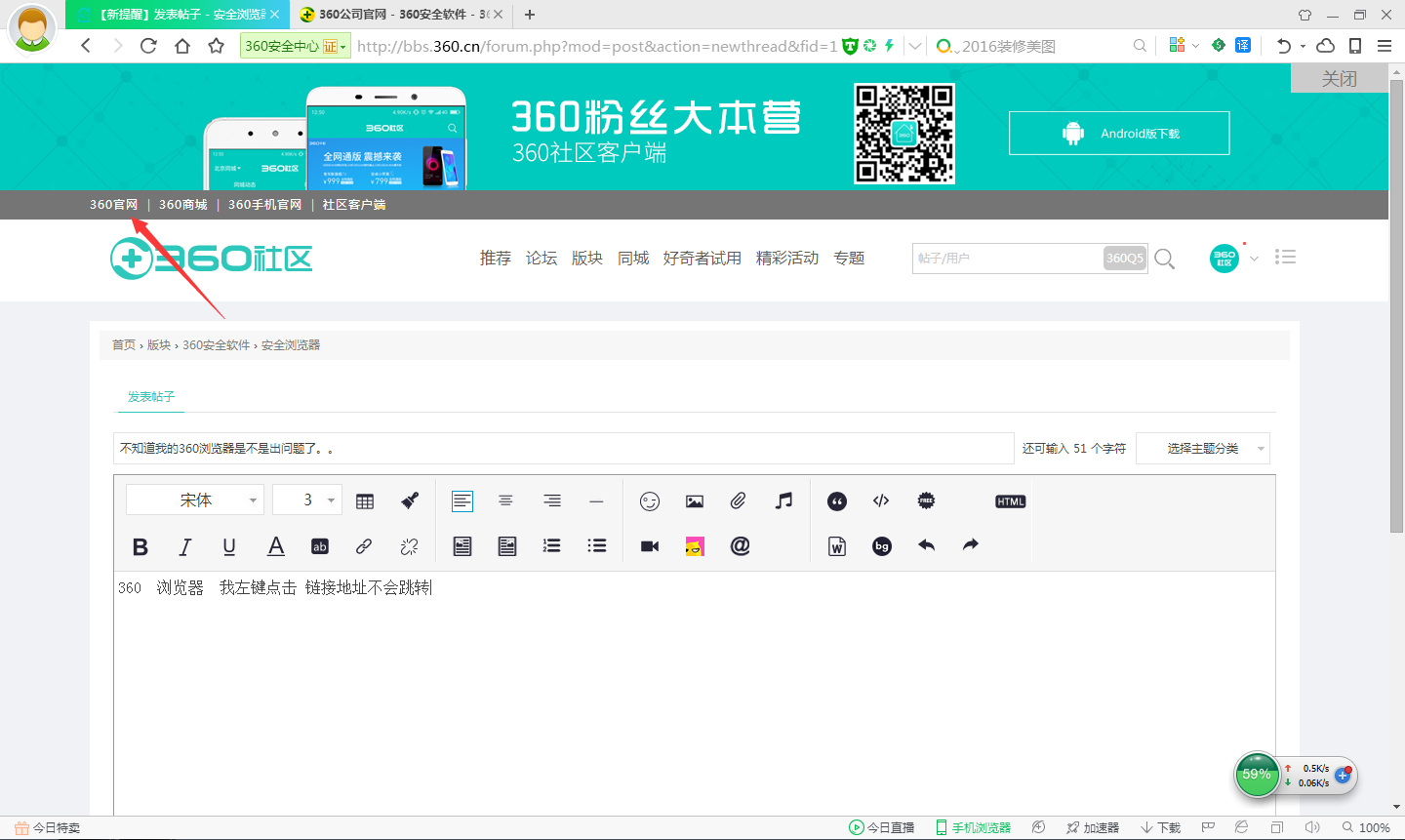Expand the user avatar menu arrow
1405x840 pixels.
pos(1254,259)
